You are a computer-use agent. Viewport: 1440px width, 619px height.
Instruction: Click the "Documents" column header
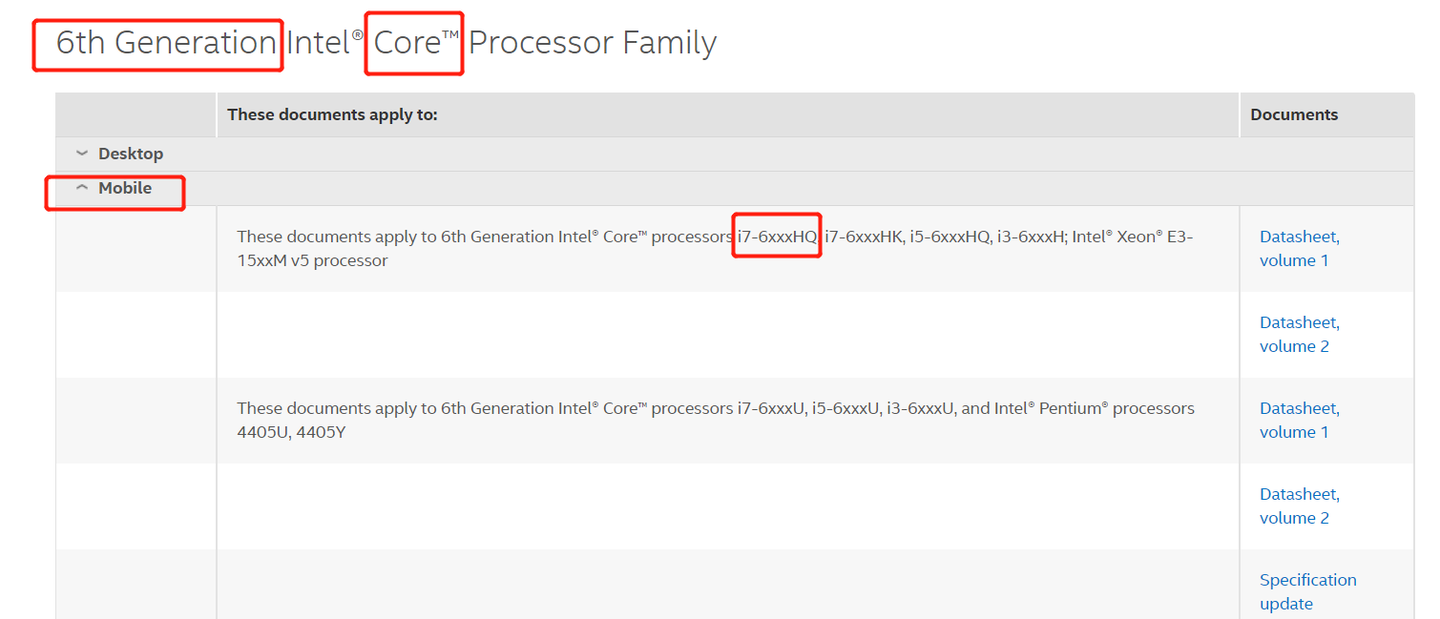point(1293,115)
